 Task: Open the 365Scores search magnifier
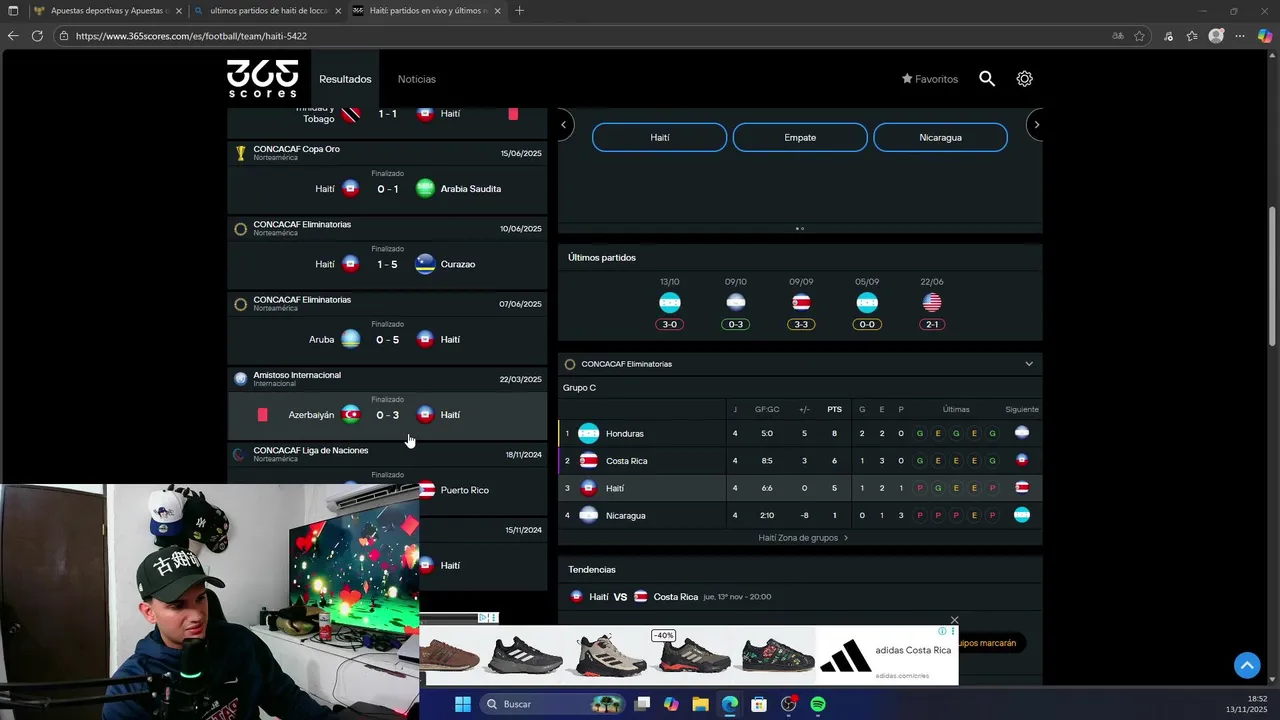(987, 79)
